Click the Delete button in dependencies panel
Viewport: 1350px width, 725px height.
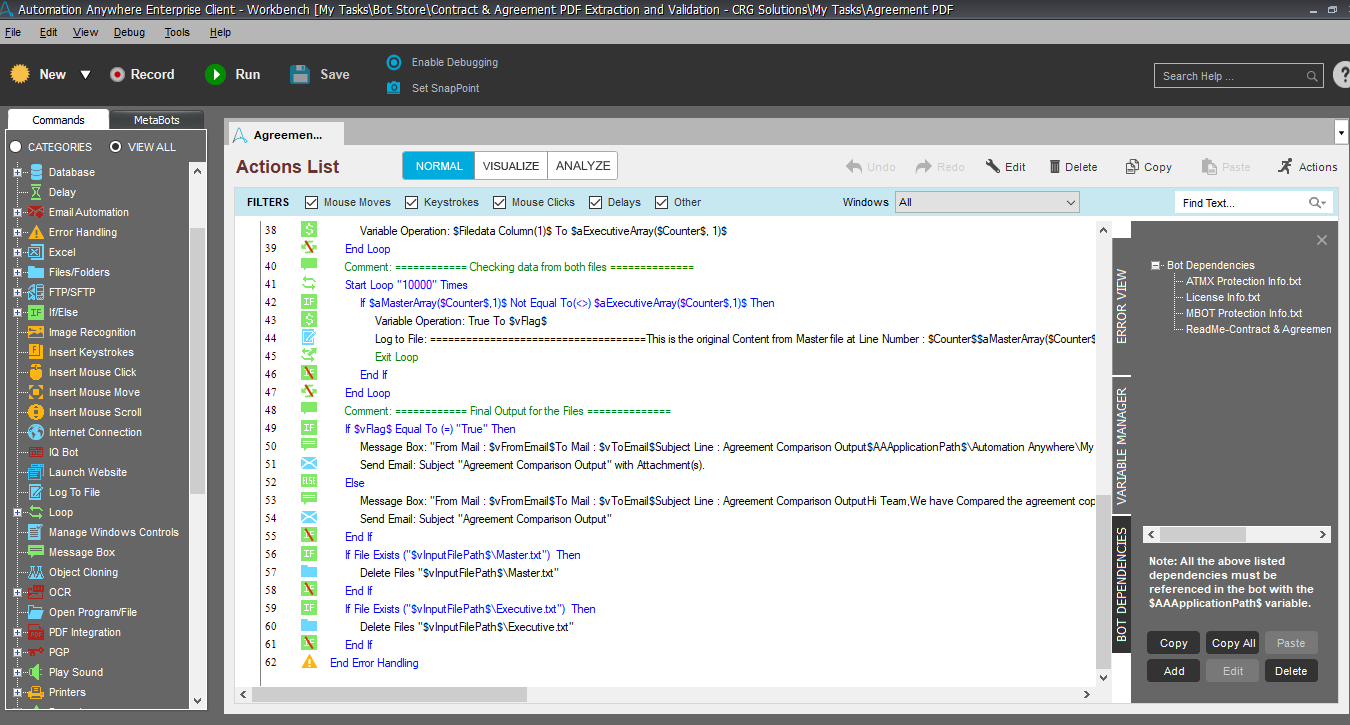(1291, 671)
